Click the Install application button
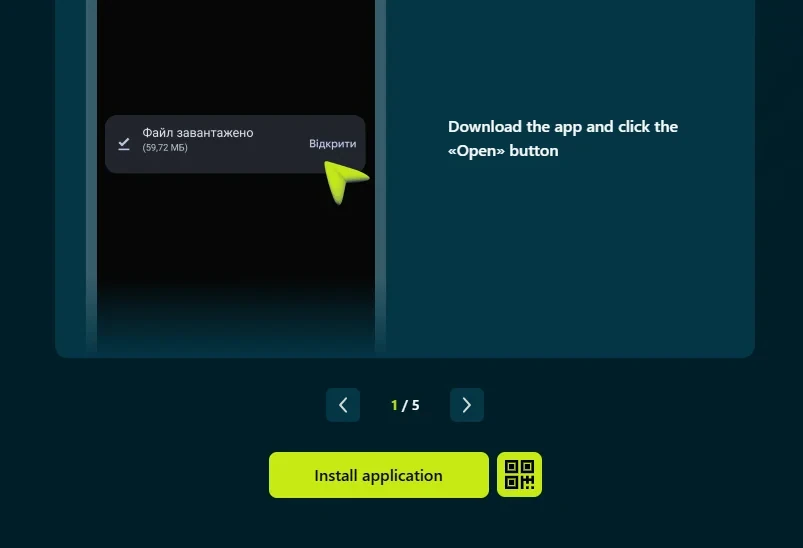The height and width of the screenshot is (548, 803). 378,475
